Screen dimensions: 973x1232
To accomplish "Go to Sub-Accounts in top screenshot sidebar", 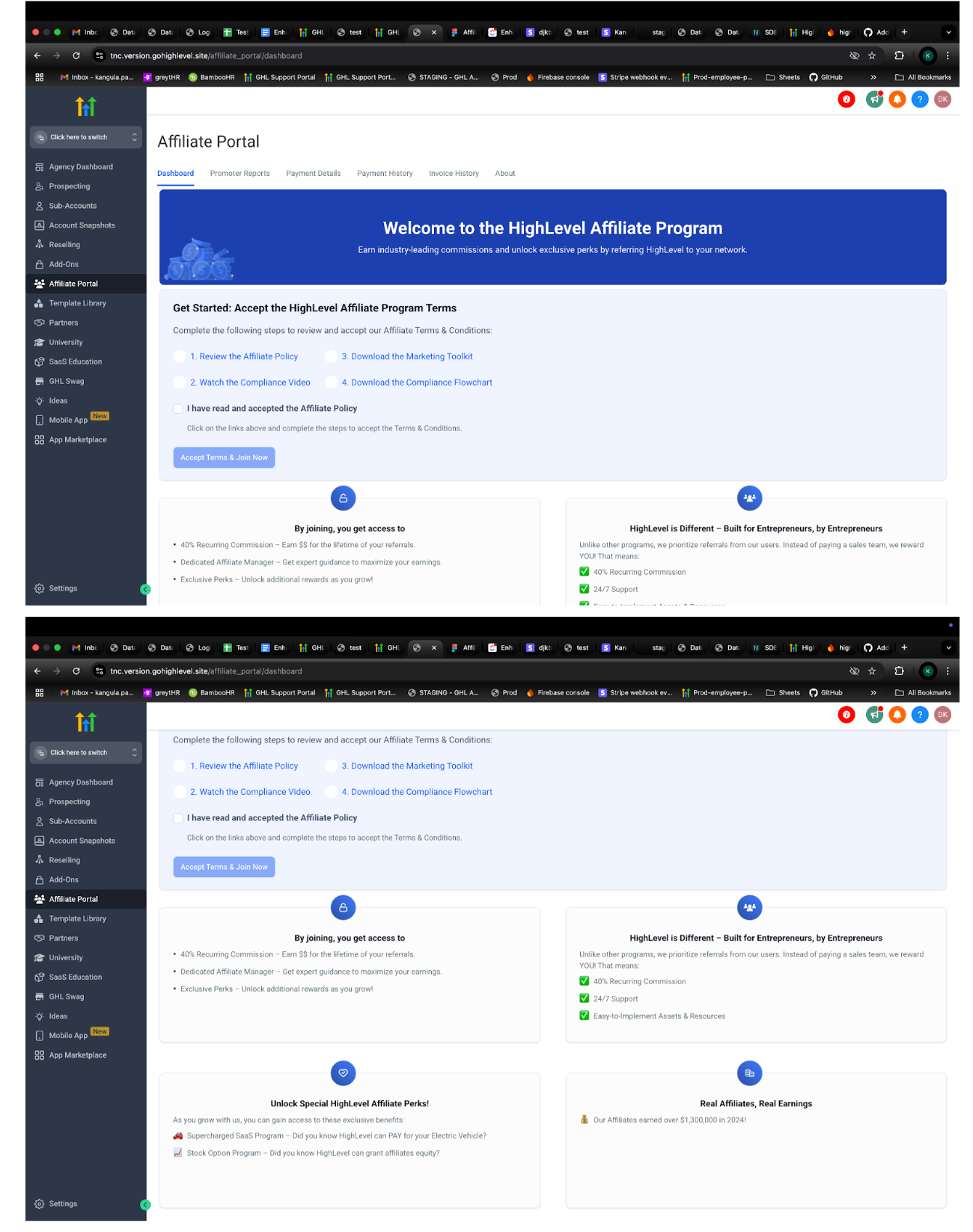I will 73,206.
